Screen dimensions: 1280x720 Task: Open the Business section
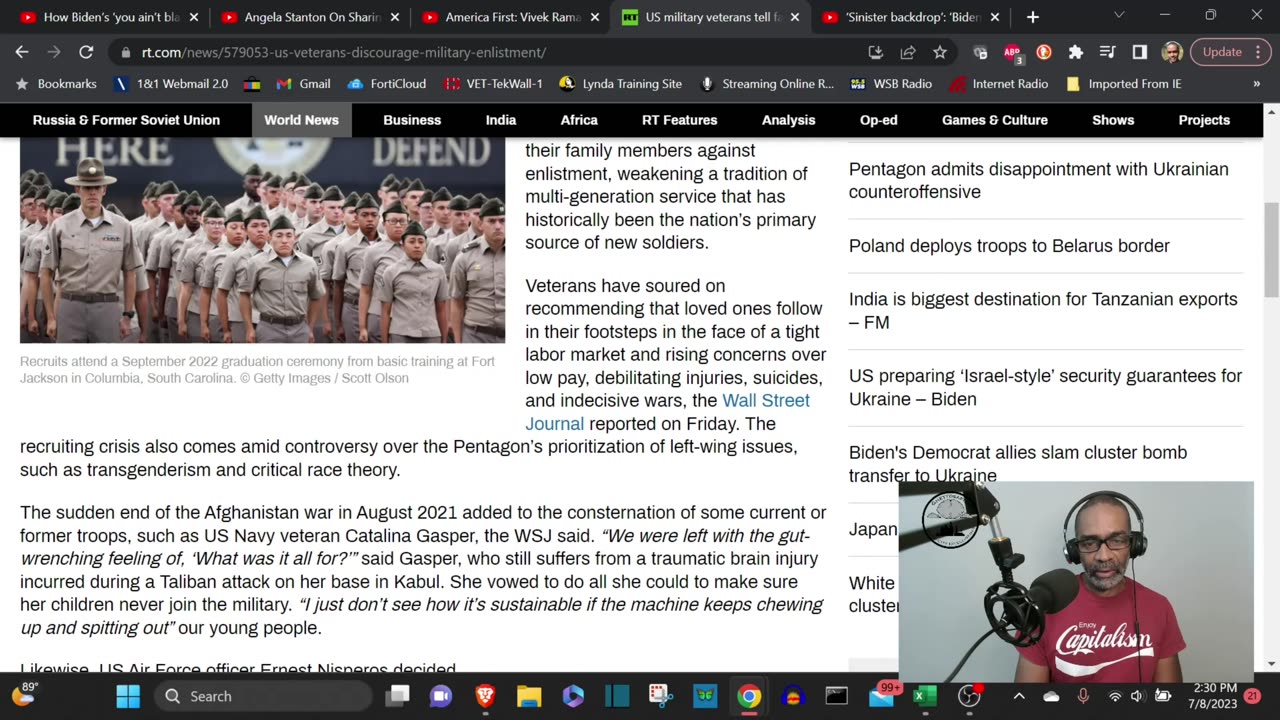pyautogui.click(x=412, y=120)
